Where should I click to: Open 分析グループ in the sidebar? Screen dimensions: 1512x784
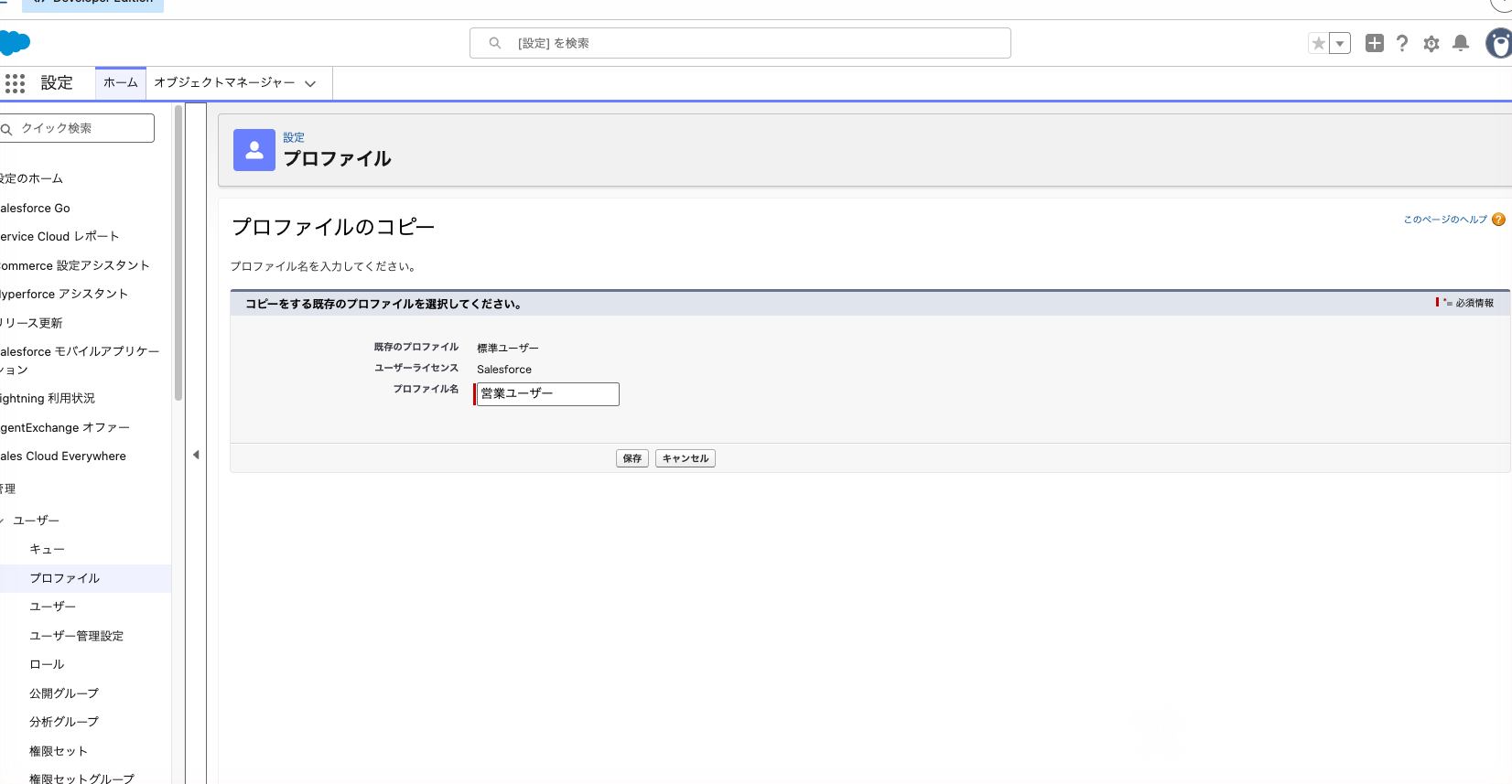click(64, 722)
